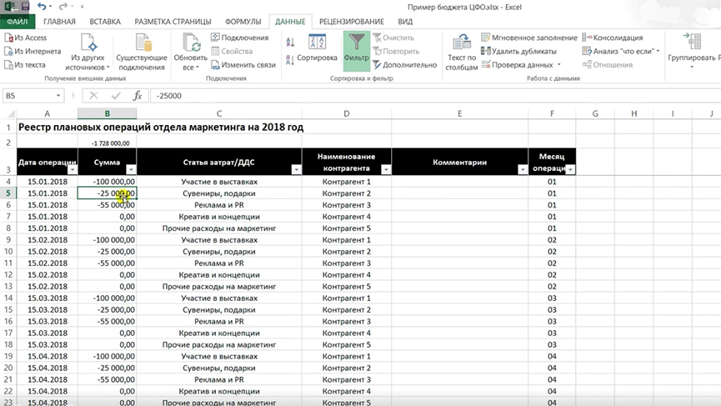
Task: Click Remove duplicates (Удалить дубликаты)
Action: coord(519,51)
